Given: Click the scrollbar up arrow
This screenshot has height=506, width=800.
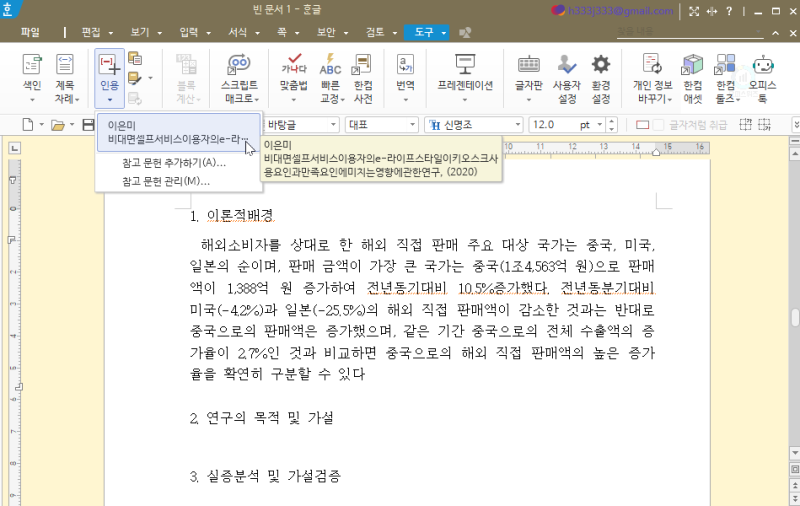Looking at the screenshot, I should point(794,154).
